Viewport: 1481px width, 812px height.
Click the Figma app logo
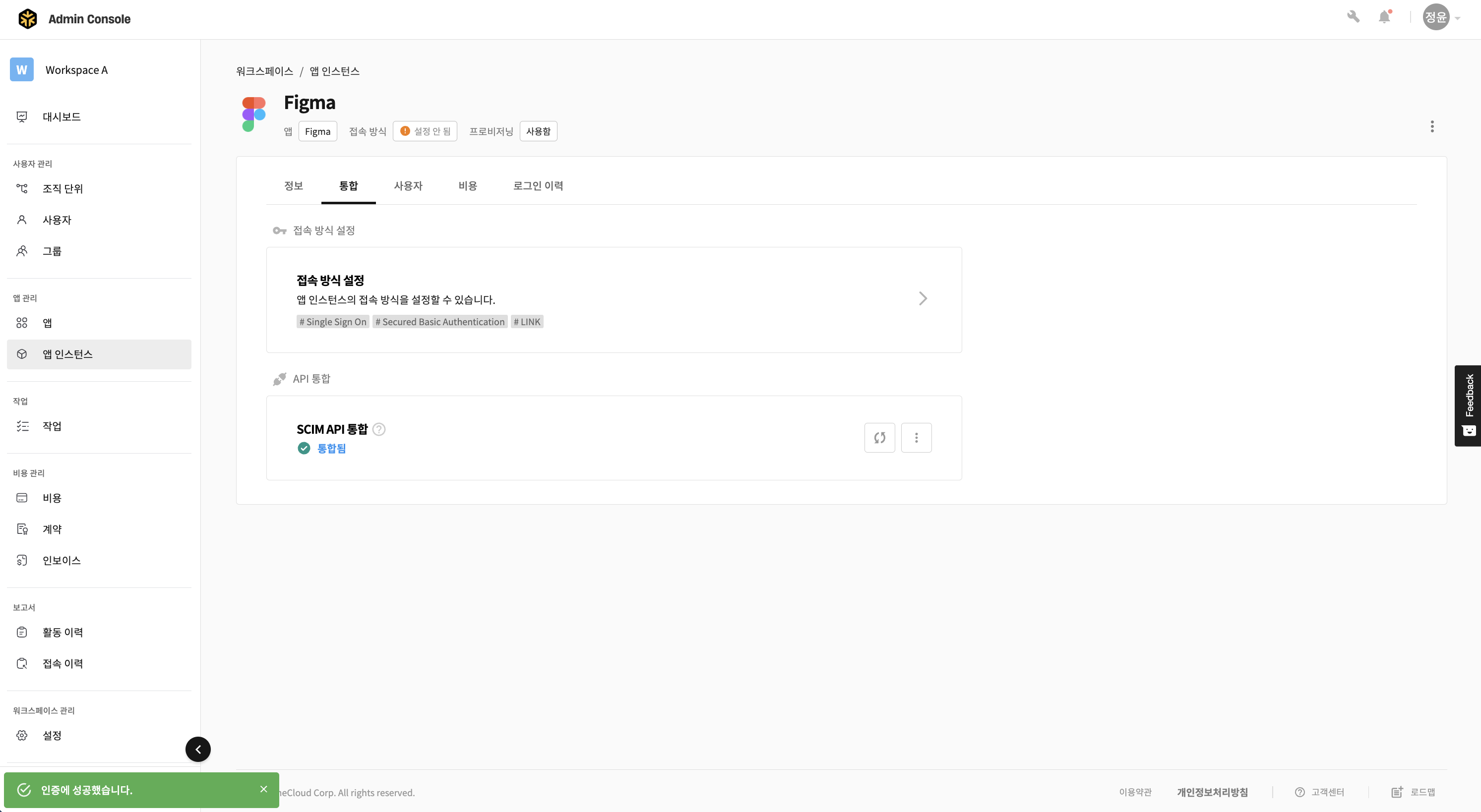click(253, 115)
